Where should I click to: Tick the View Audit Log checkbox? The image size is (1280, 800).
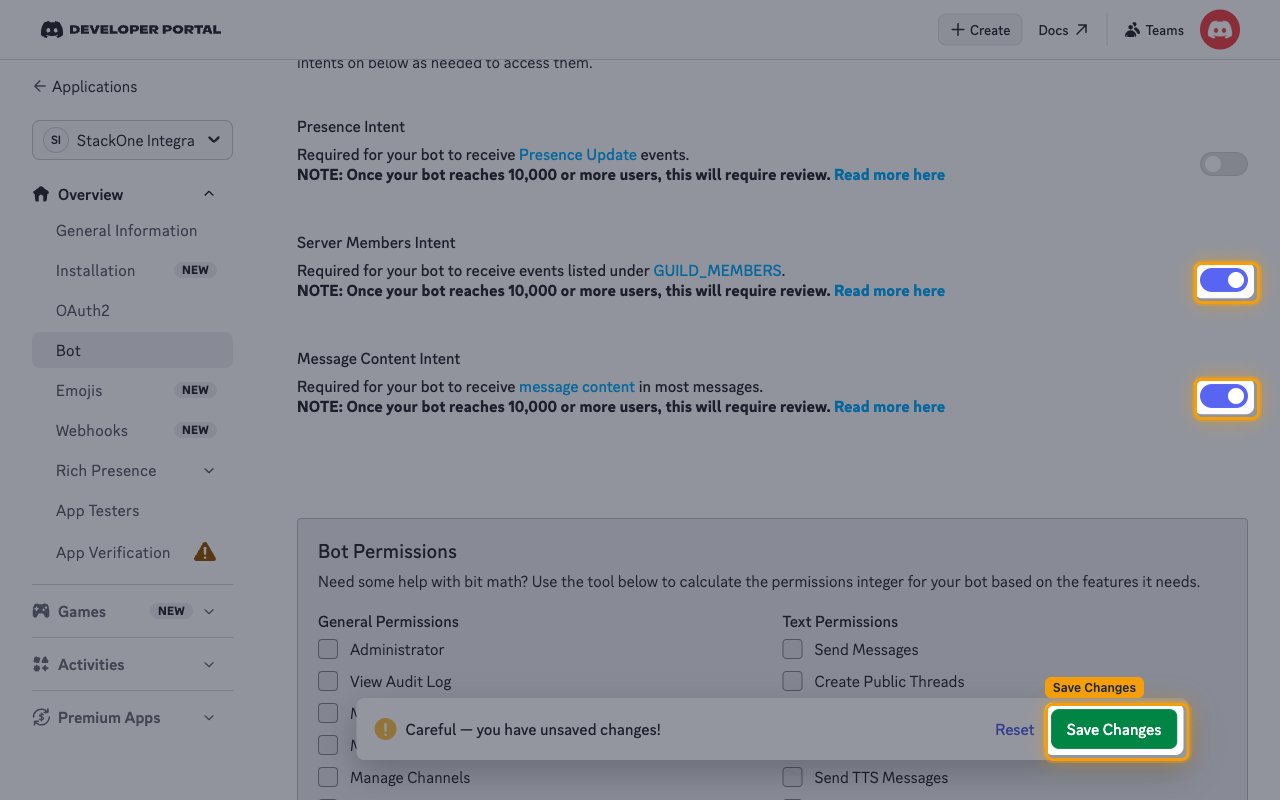coord(328,681)
